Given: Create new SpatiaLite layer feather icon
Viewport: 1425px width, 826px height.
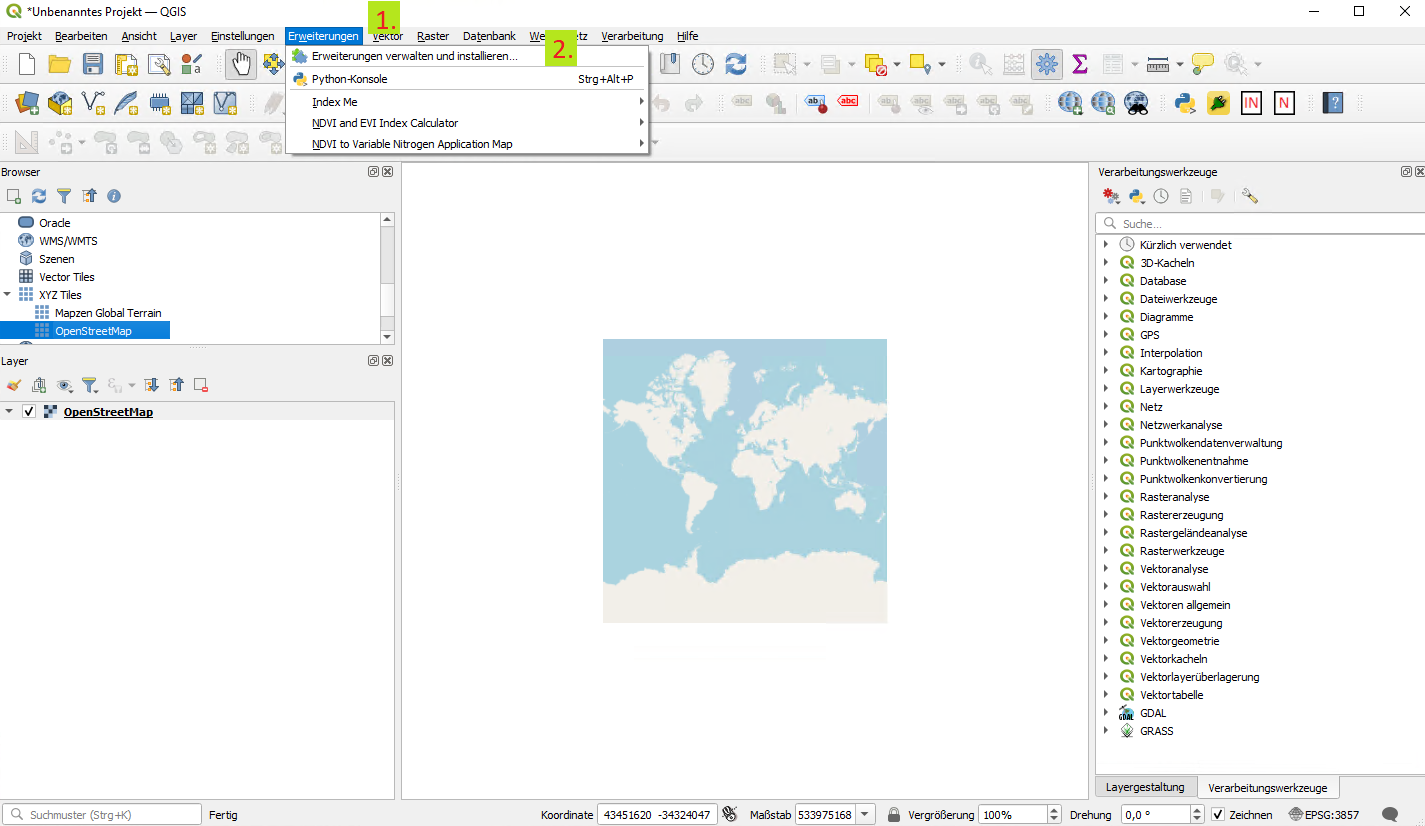Looking at the screenshot, I should (x=126, y=102).
